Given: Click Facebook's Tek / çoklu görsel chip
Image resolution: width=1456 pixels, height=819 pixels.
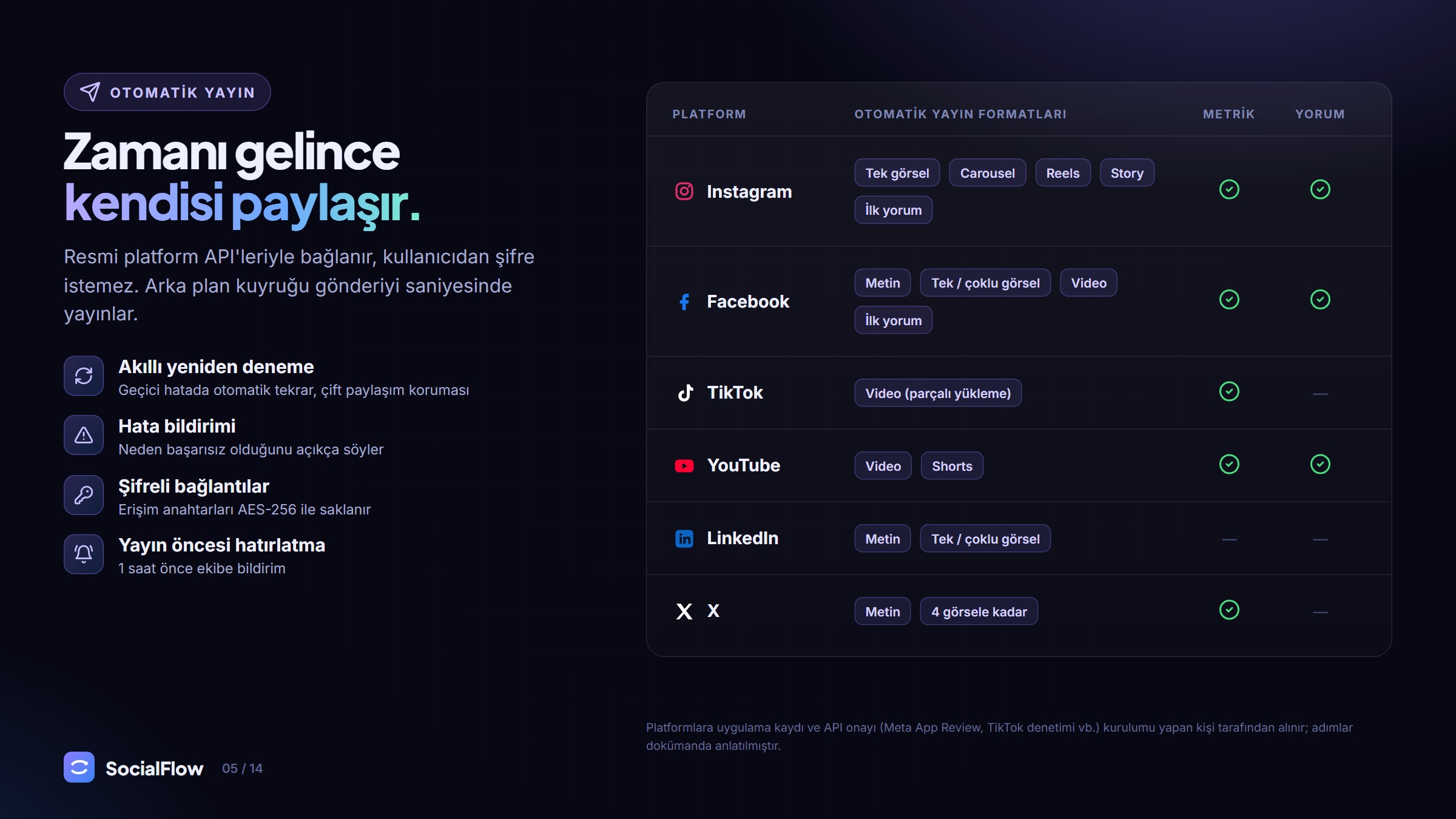Looking at the screenshot, I should coord(985,283).
